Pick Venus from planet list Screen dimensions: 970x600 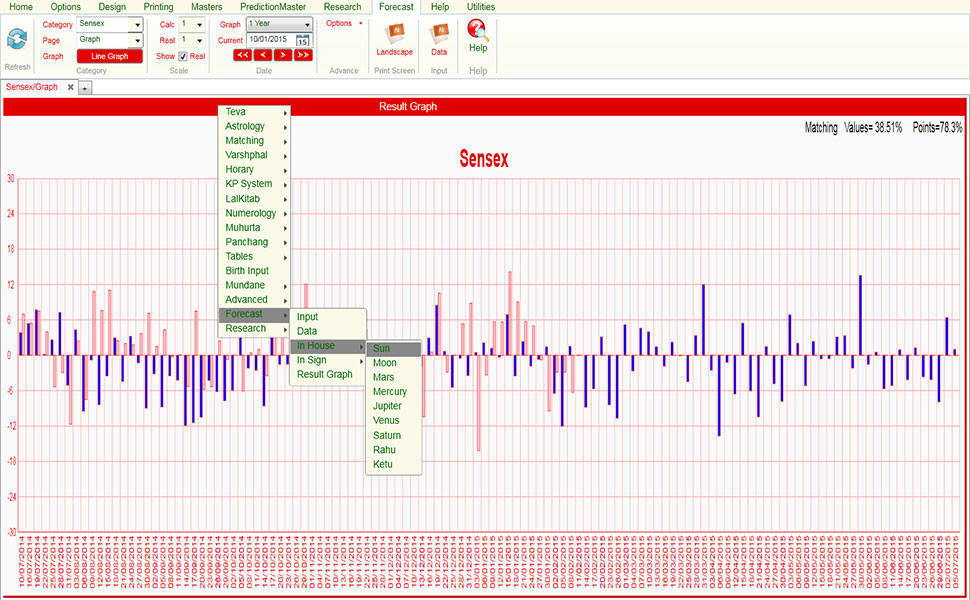point(394,420)
